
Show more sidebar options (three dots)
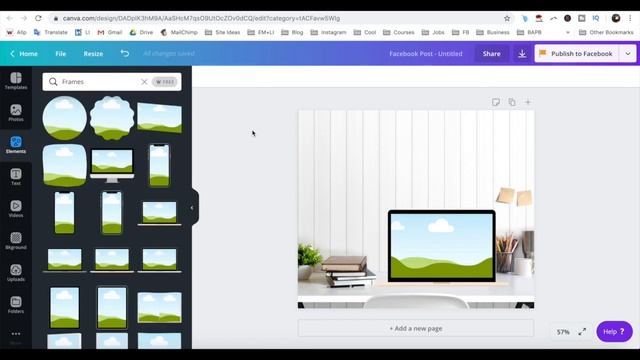pyautogui.click(x=16, y=334)
